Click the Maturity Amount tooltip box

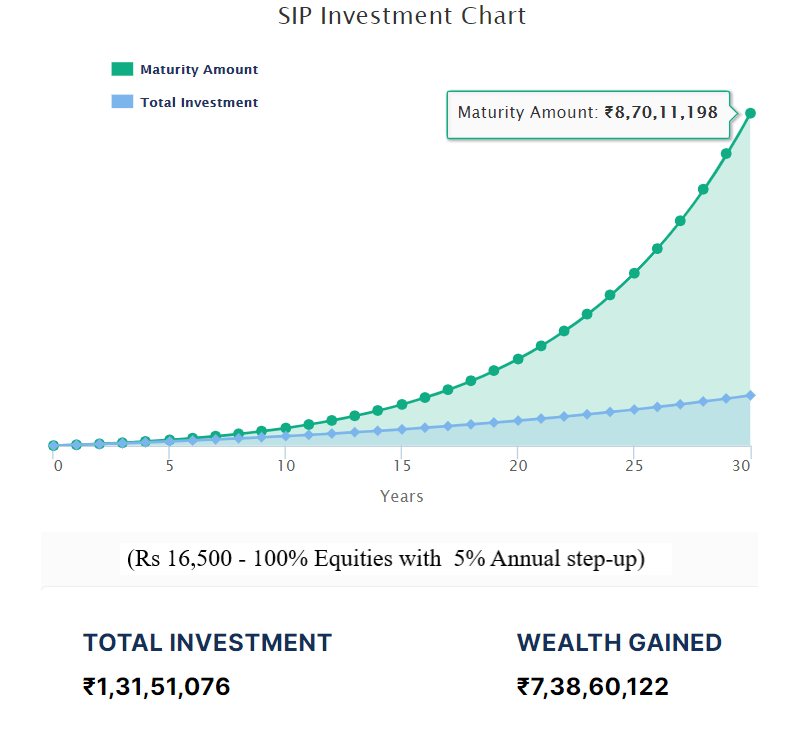[x=588, y=113]
